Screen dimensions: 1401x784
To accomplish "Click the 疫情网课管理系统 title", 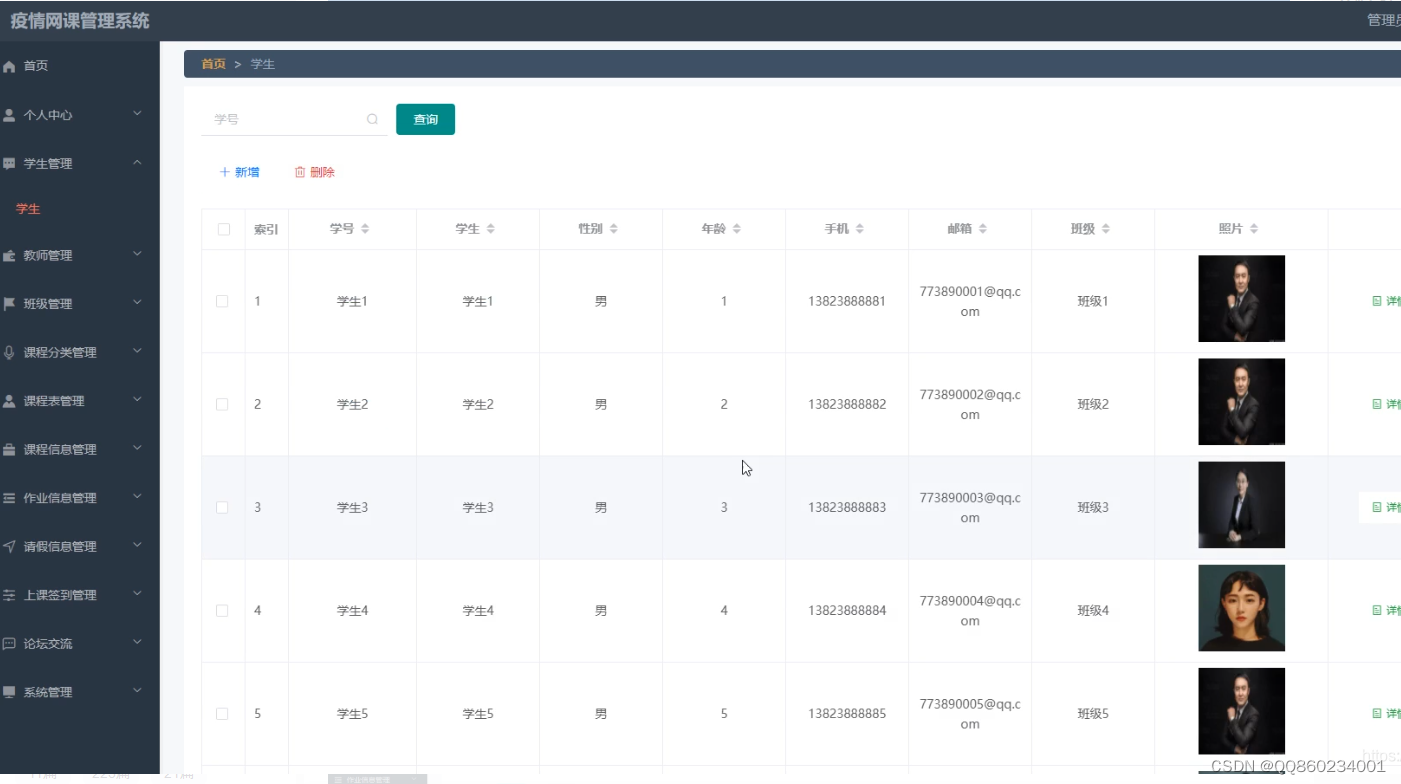I will 80,20.
